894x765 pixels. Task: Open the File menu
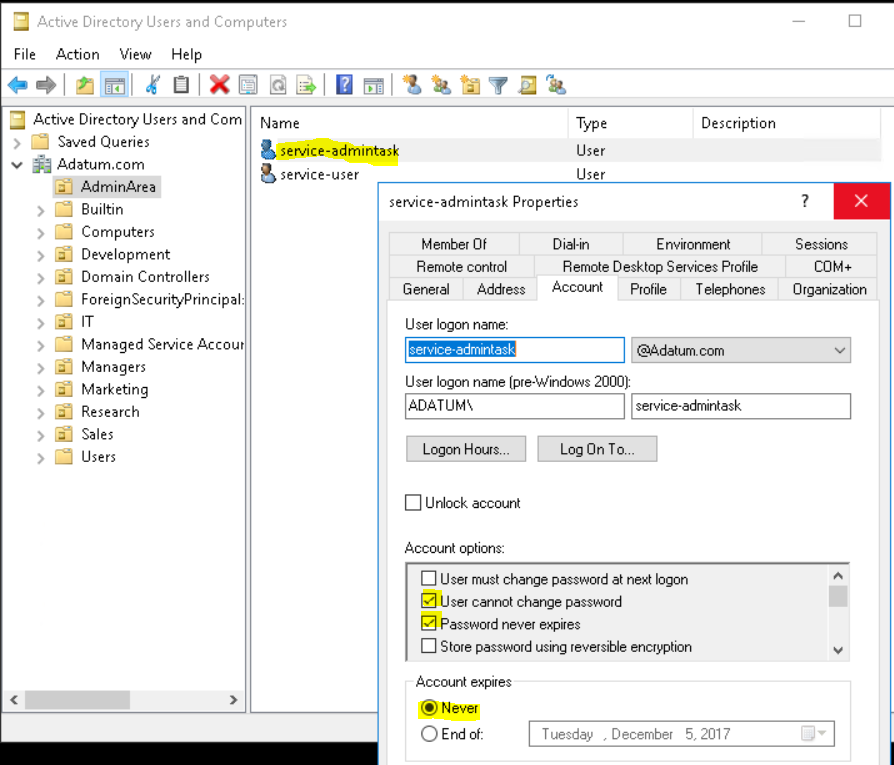pyautogui.click(x=25, y=54)
